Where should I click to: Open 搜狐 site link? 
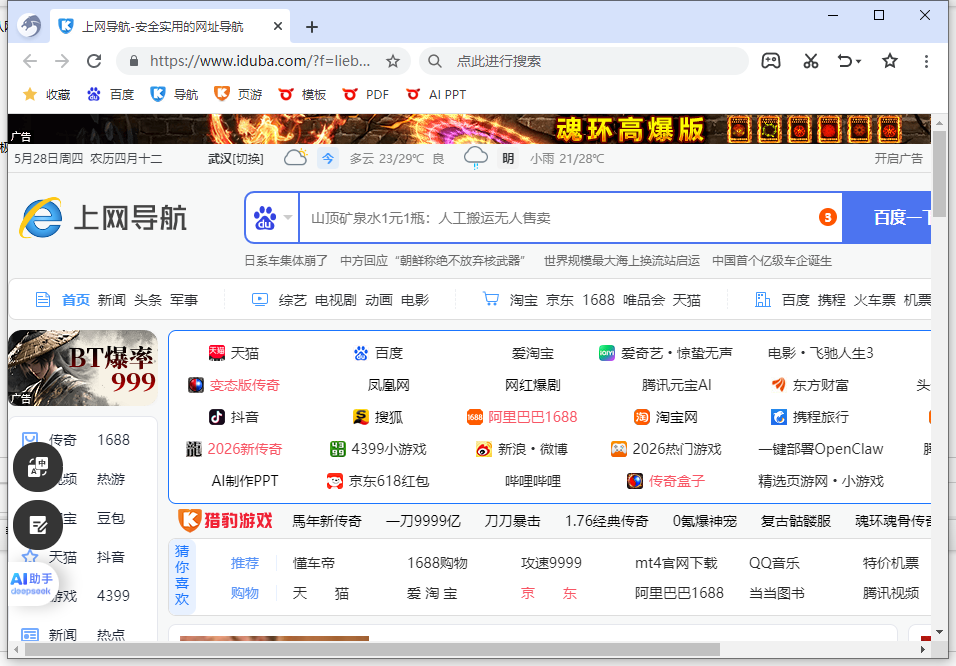point(378,417)
